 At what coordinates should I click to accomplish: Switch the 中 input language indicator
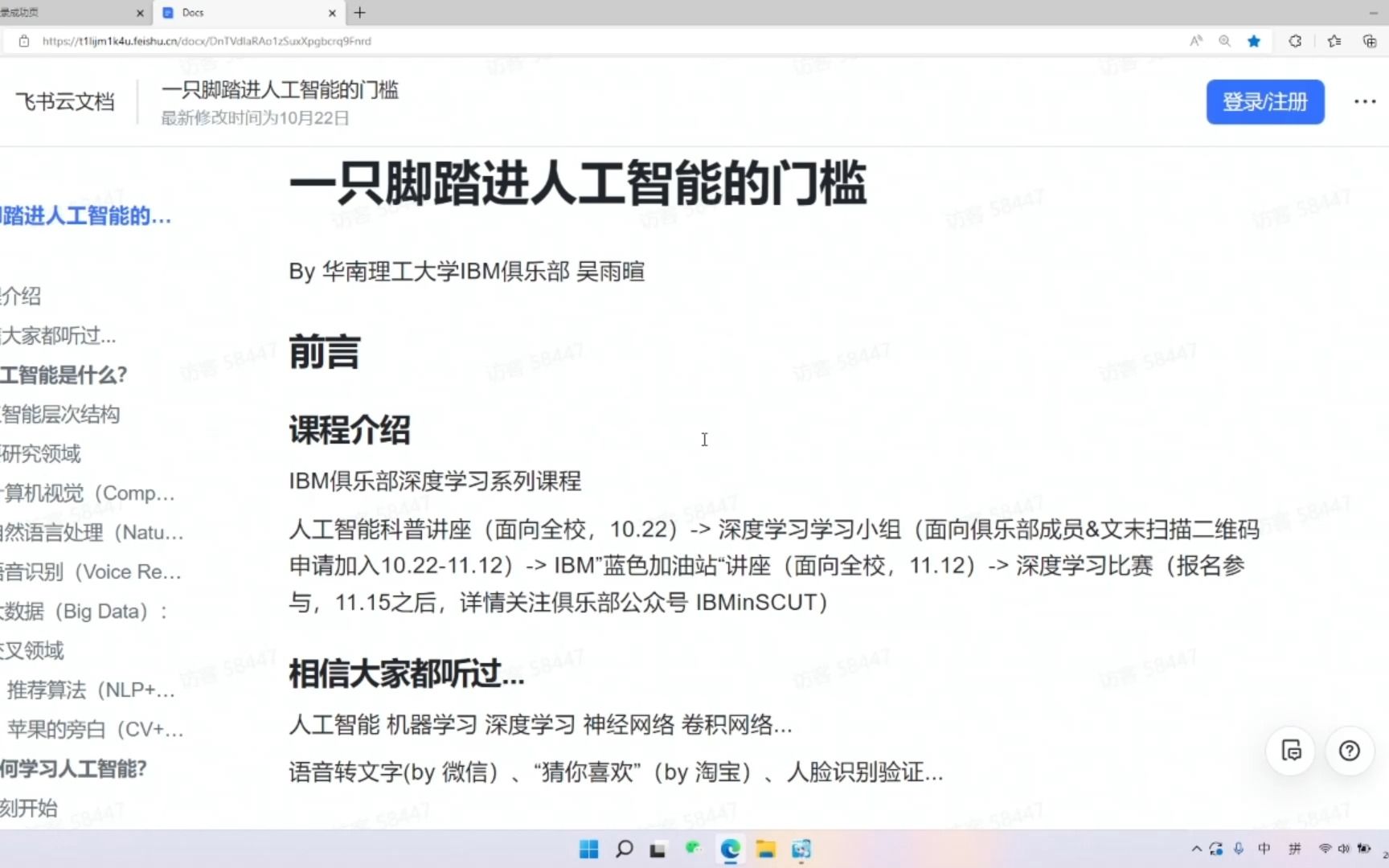pyautogui.click(x=1264, y=849)
